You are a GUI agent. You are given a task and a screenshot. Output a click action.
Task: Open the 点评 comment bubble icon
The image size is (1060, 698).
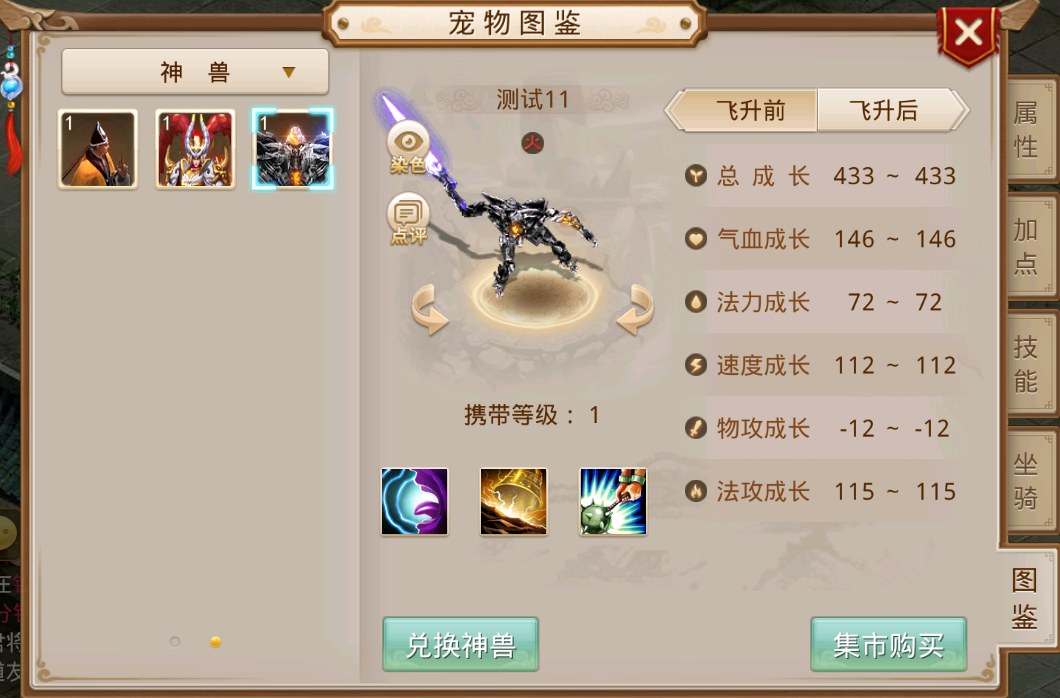[408, 218]
